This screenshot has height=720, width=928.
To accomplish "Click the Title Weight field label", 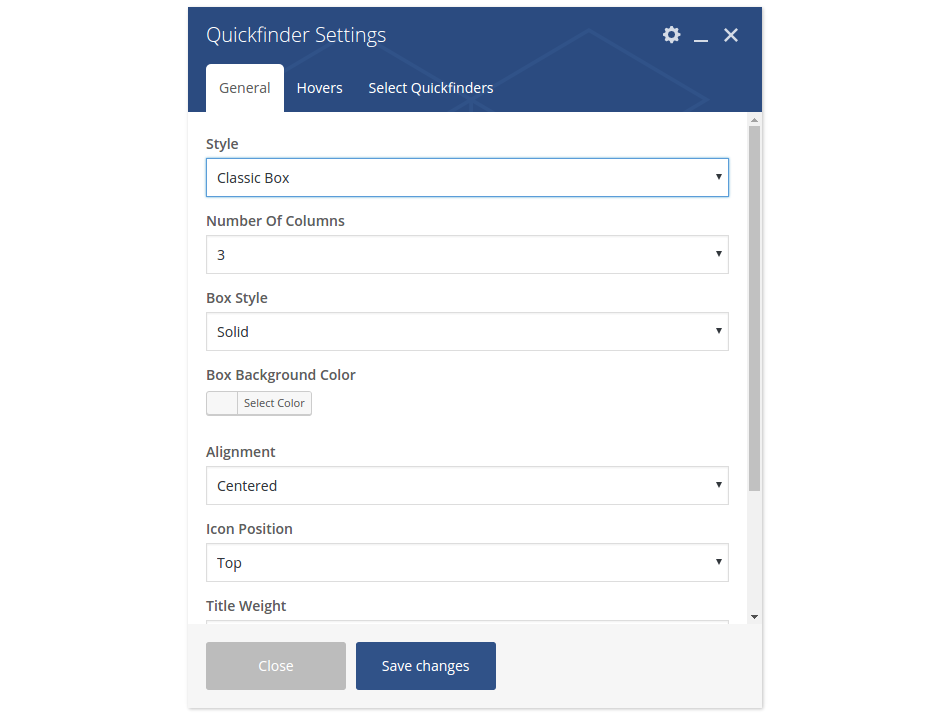I will point(246,606).
